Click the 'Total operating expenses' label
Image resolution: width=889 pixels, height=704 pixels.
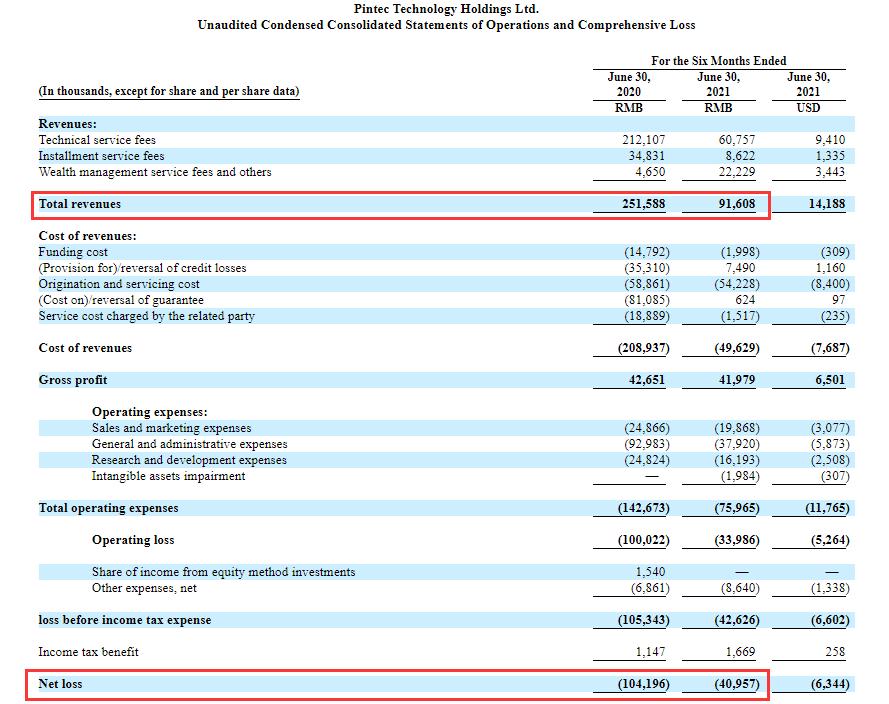[x=108, y=508]
